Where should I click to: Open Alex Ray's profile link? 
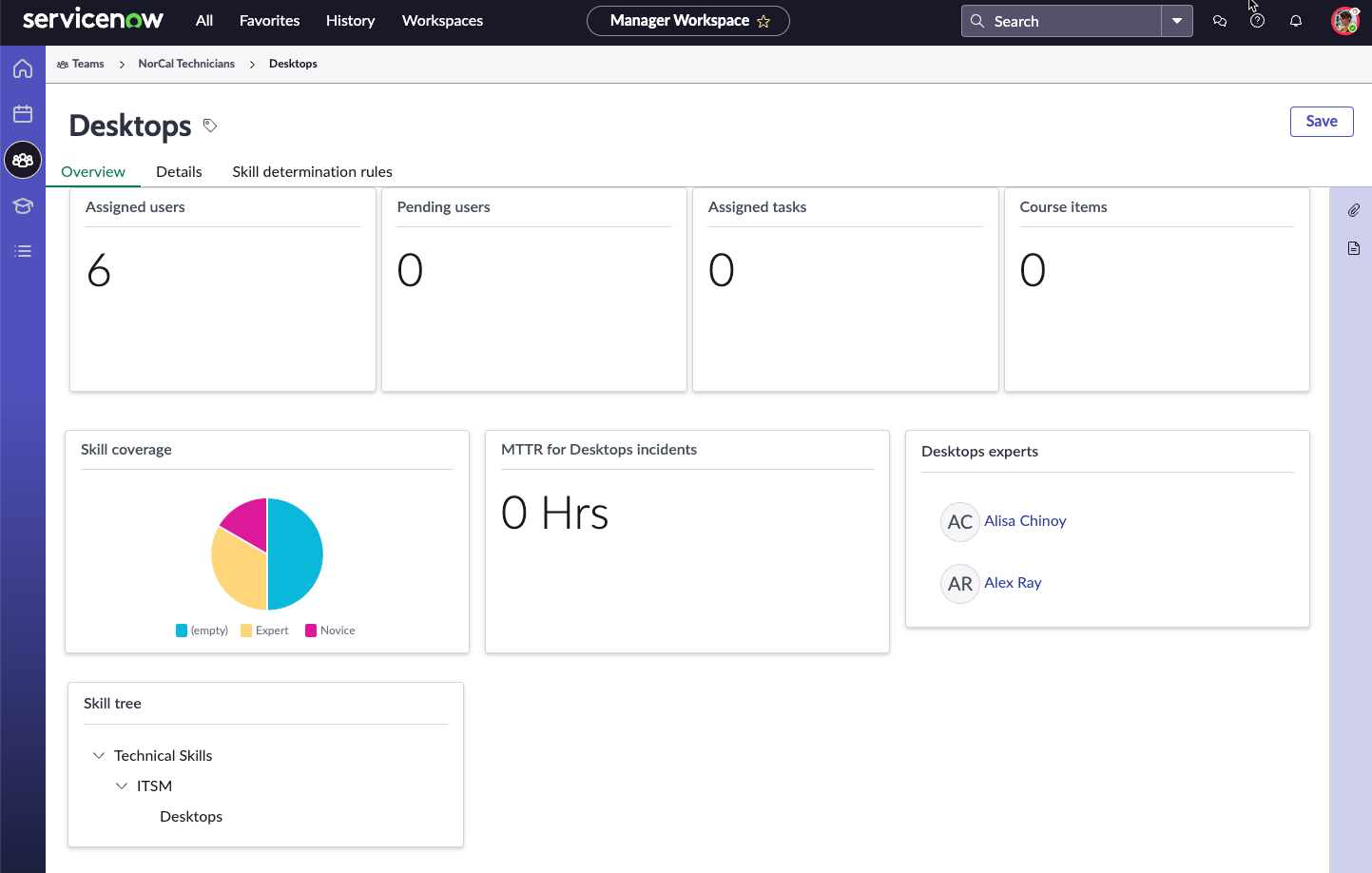[1013, 583]
